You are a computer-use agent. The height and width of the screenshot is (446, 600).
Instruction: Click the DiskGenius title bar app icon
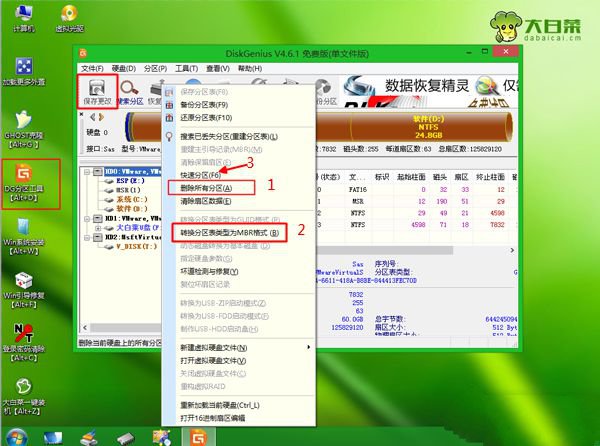[x=83, y=53]
